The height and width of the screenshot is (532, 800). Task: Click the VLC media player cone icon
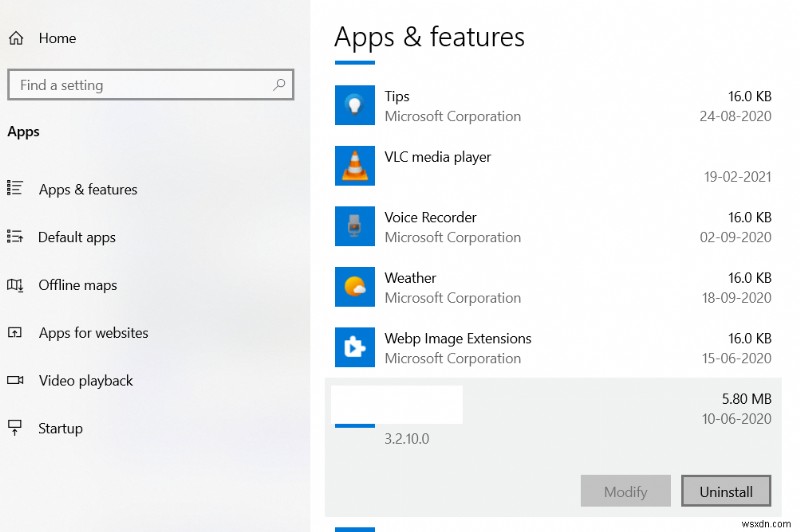pyautogui.click(x=355, y=166)
